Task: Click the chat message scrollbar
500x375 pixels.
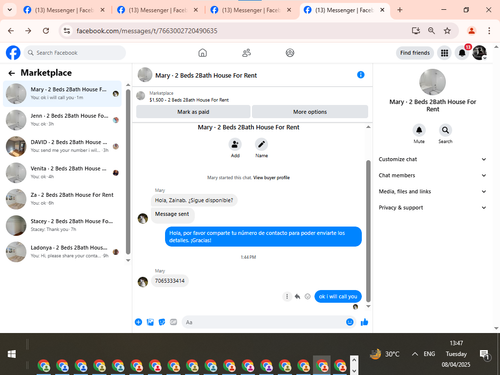Action: click(368, 230)
